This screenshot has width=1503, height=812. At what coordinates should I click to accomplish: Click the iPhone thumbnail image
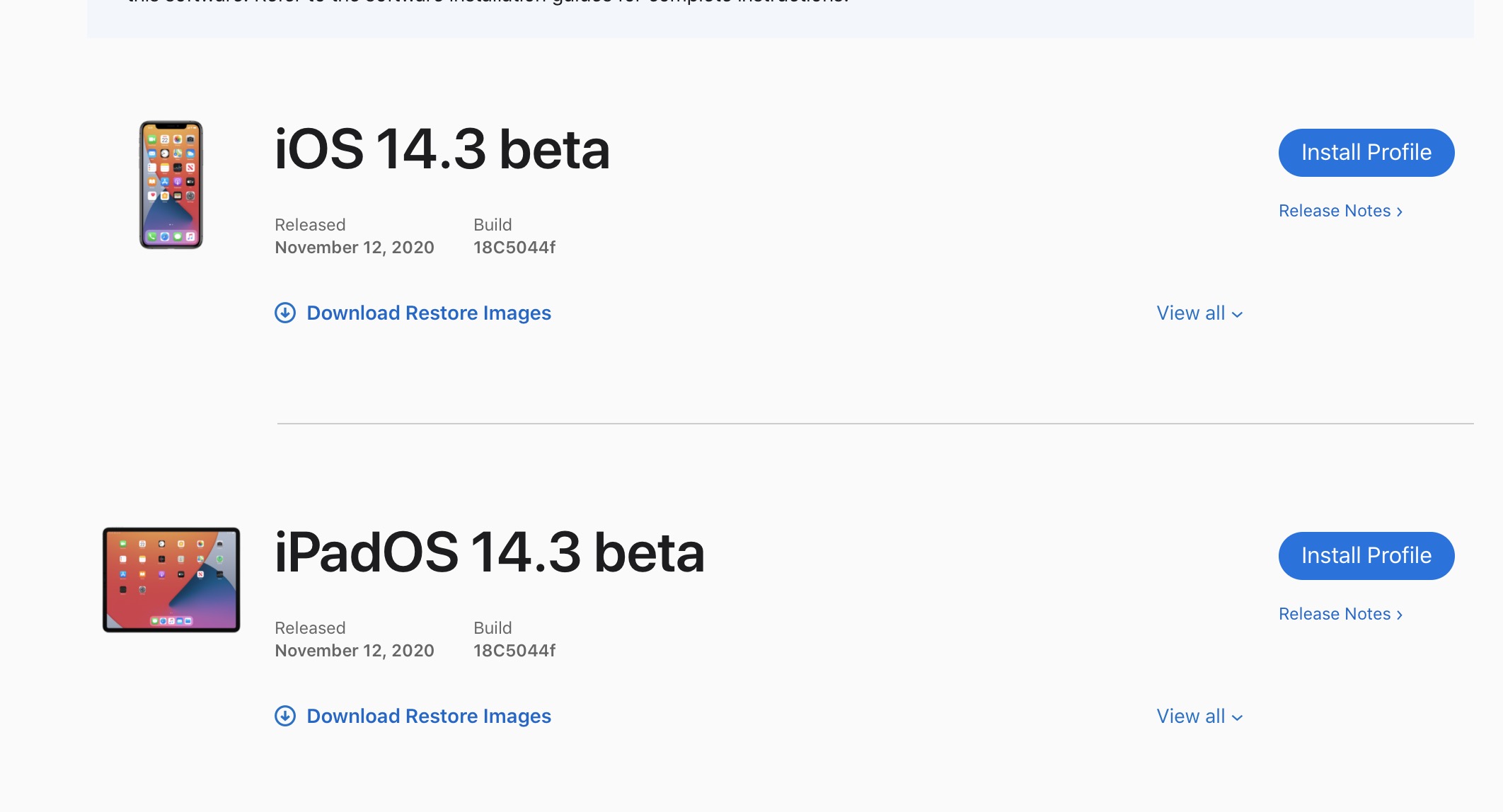(x=171, y=185)
